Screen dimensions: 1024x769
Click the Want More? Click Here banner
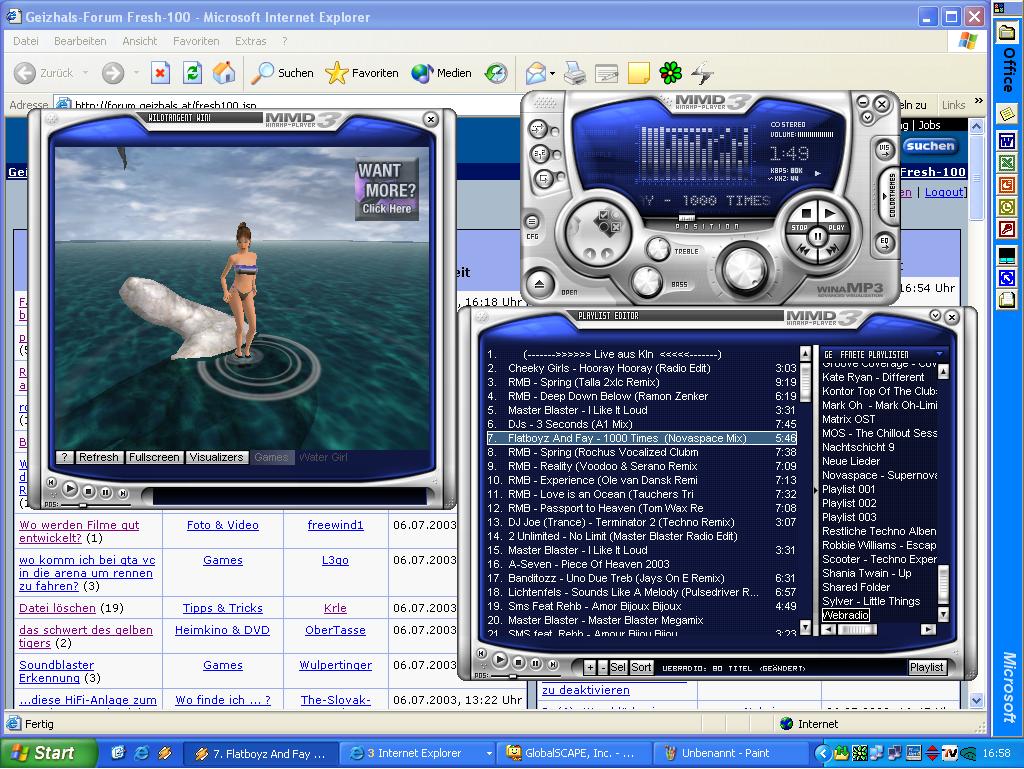pos(387,189)
